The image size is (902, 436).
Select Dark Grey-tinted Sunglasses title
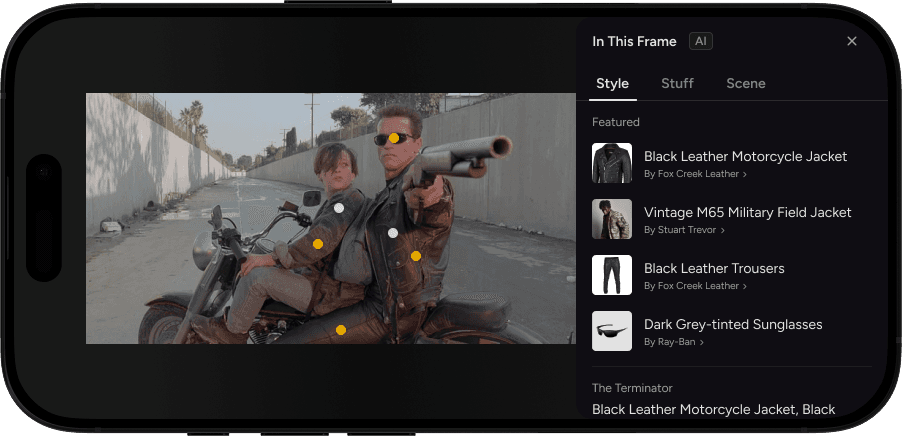pos(733,324)
